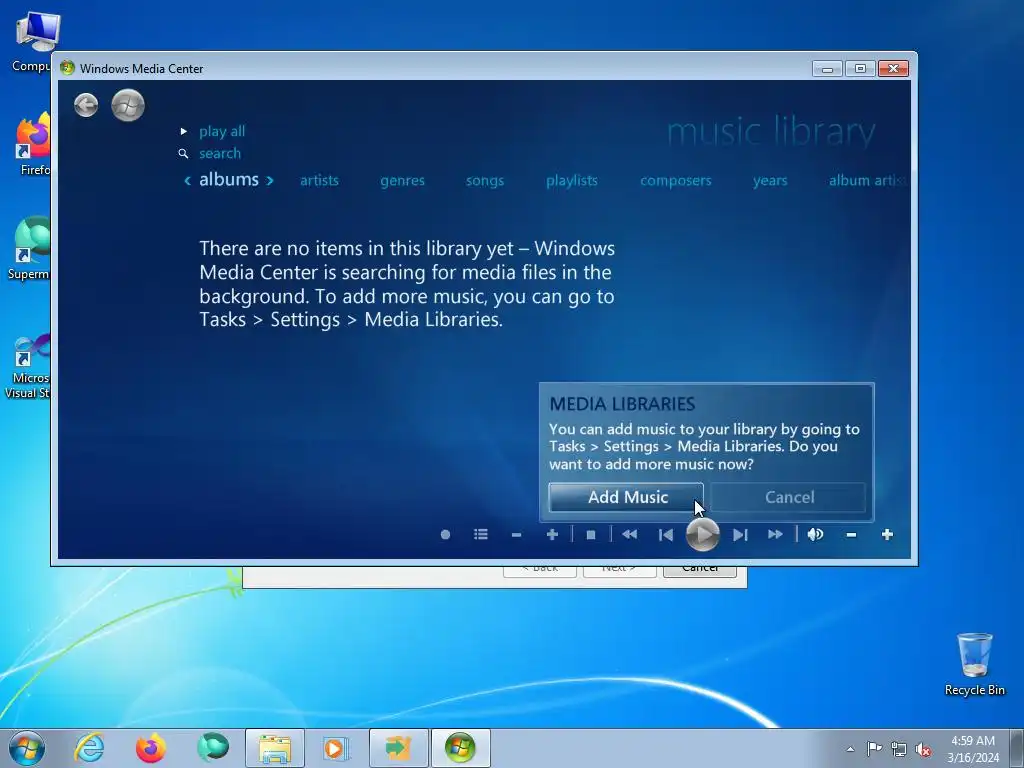Click the rewind button
The width and height of the screenshot is (1024, 768).
(x=630, y=535)
